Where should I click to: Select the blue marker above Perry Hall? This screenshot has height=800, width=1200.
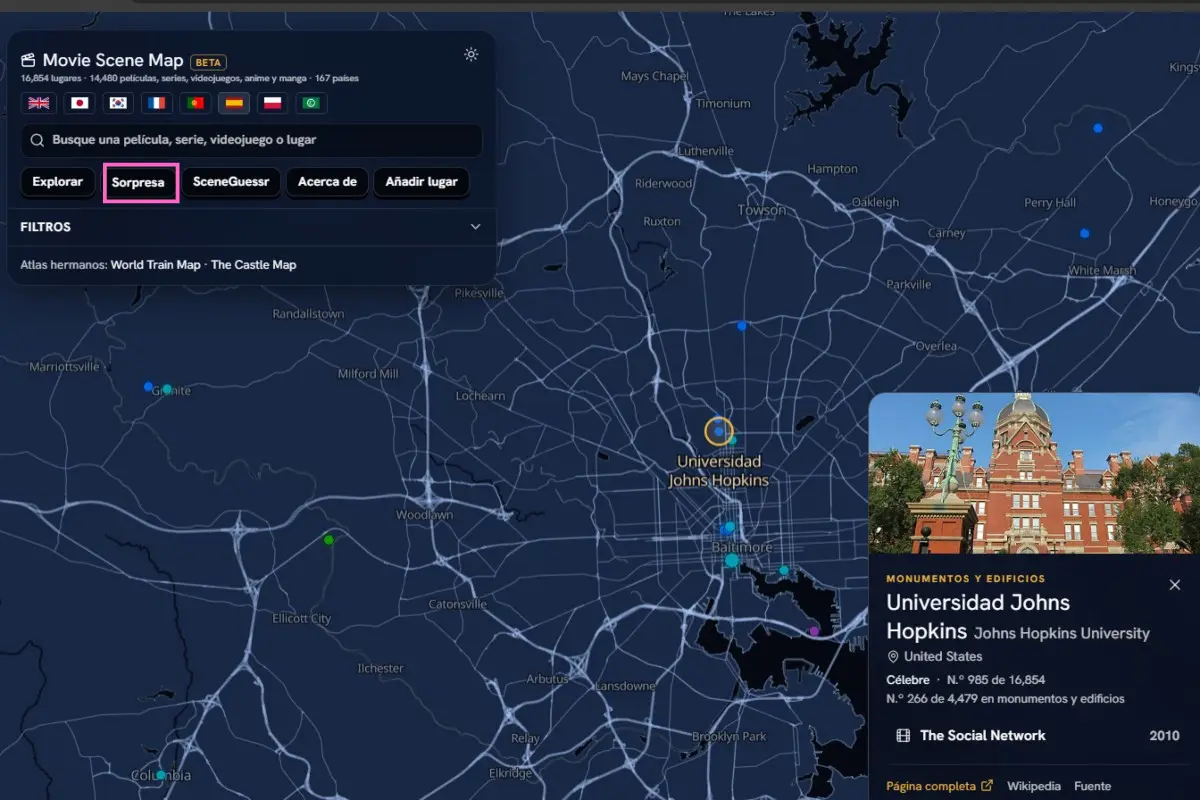[x=1098, y=128]
